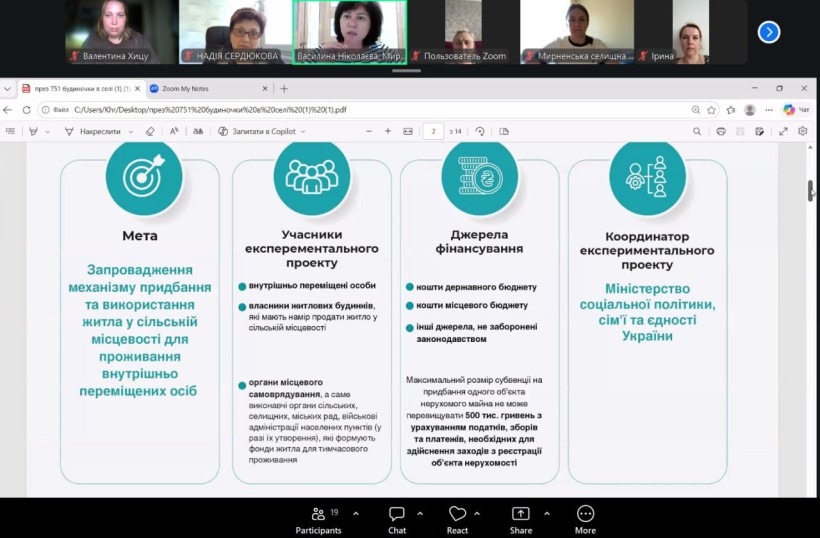Screen dimensions: 820x538
Task: Show next video participants arrow
Action: click(x=769, y=32)
